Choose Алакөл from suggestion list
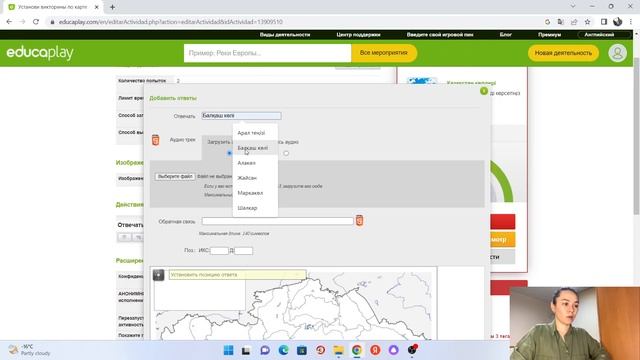This screenshot has width=640, height=360. 255,163
